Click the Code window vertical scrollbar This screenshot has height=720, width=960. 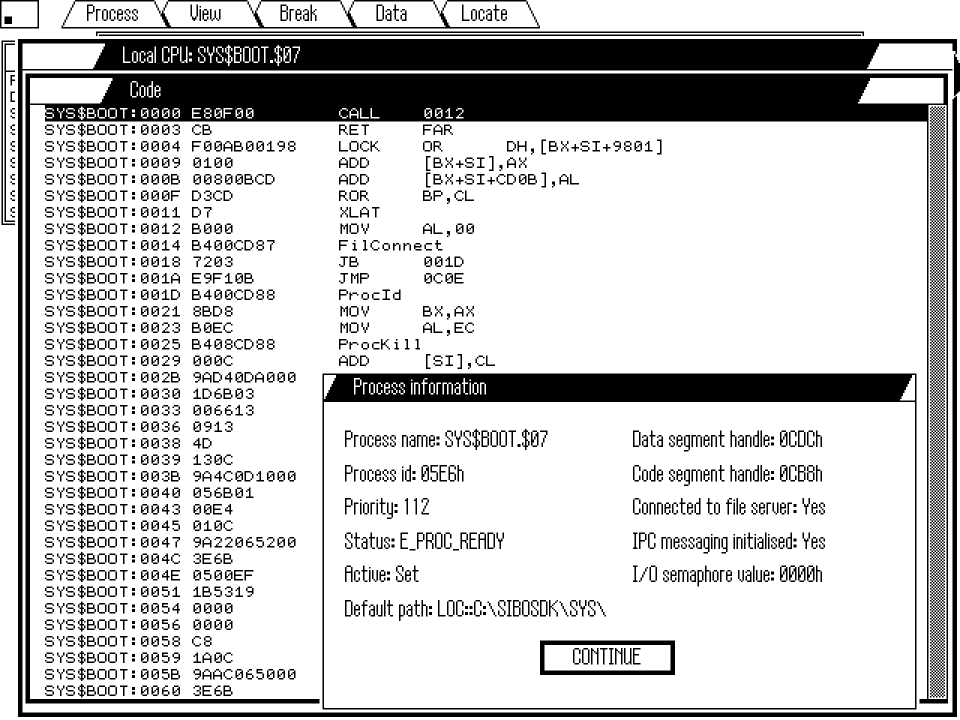click(937, 400)
